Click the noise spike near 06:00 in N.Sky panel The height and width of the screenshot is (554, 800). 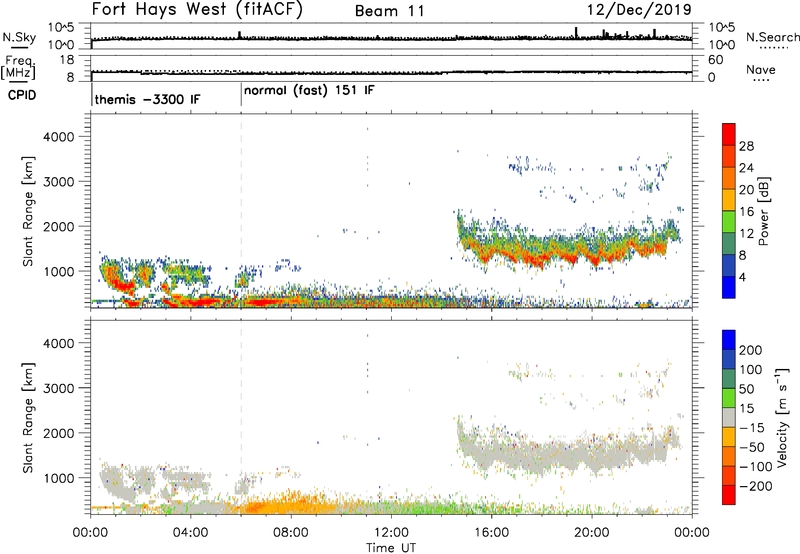click(240, 35)
